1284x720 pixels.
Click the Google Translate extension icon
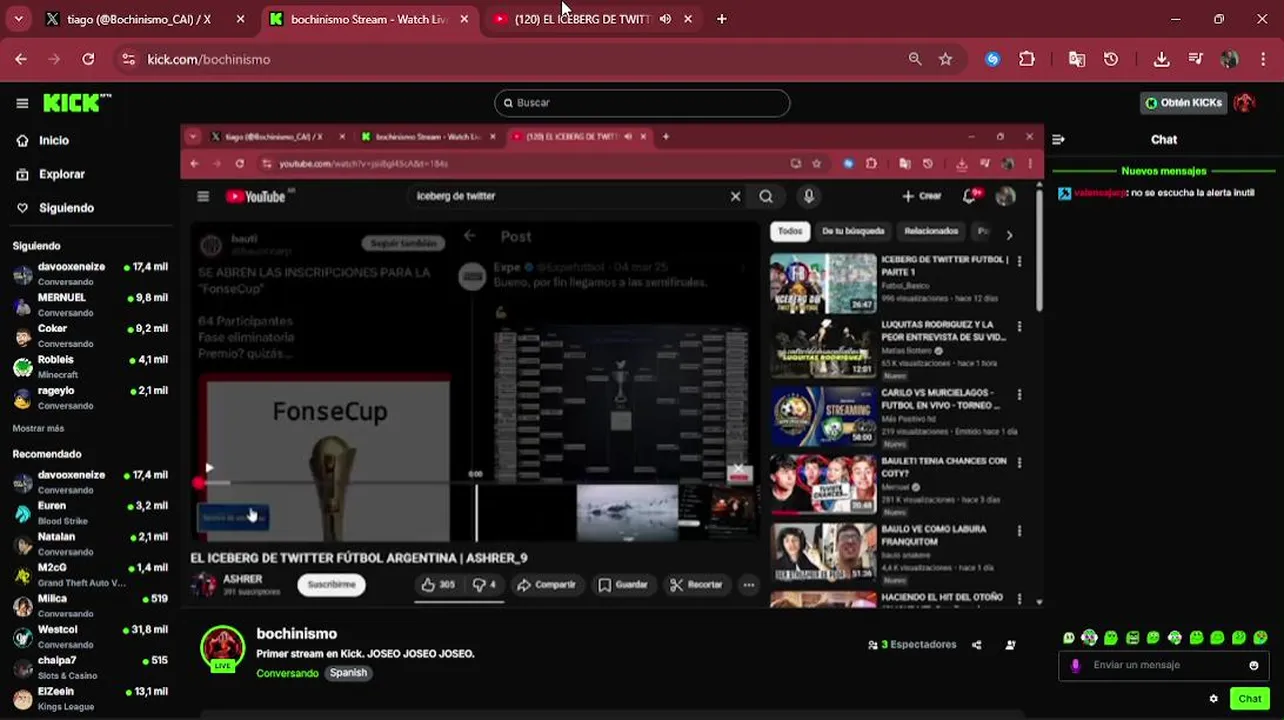[x=1077, y=59]
